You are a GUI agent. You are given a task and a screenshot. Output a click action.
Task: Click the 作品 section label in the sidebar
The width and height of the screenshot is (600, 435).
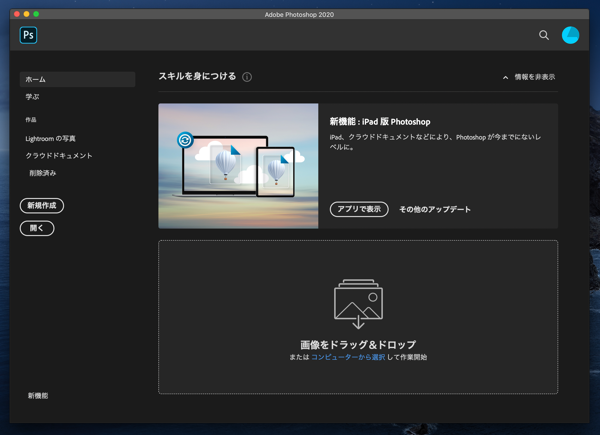(x=31, y=120)
